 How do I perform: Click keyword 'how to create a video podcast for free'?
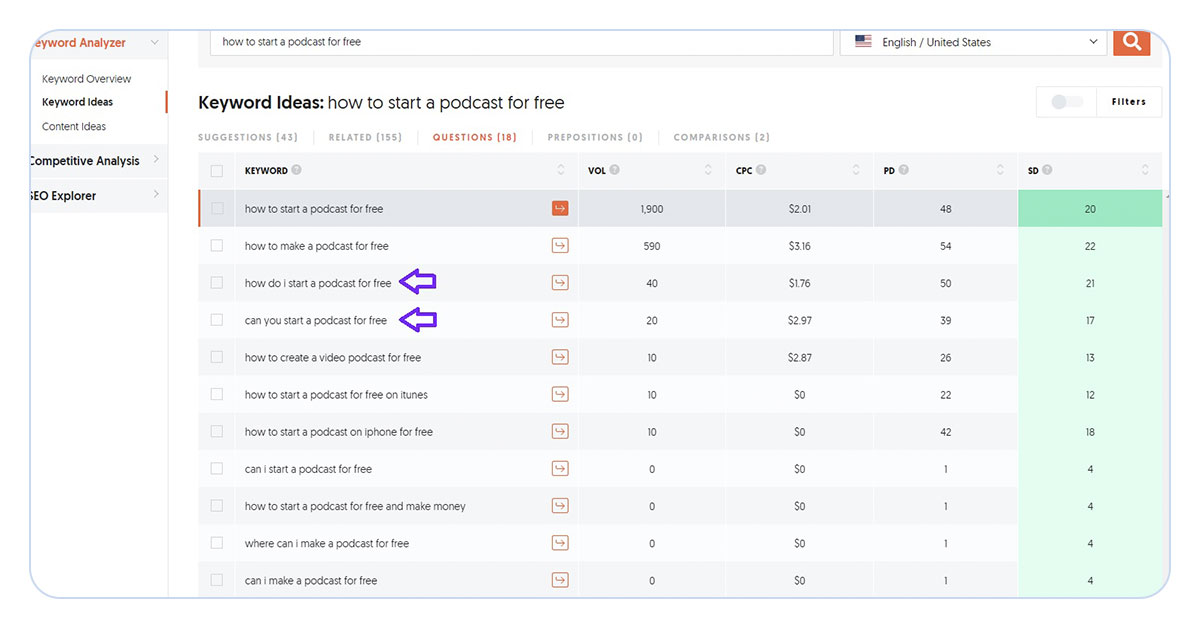[x=333, y=357]
